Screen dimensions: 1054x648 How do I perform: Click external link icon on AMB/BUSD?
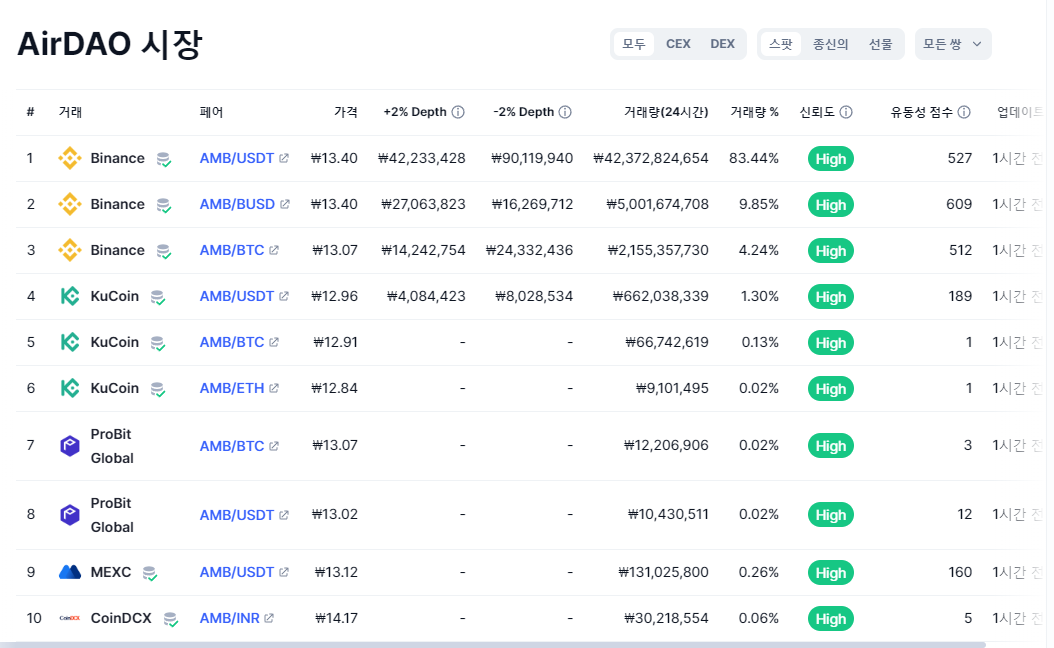tap(285, 204)
